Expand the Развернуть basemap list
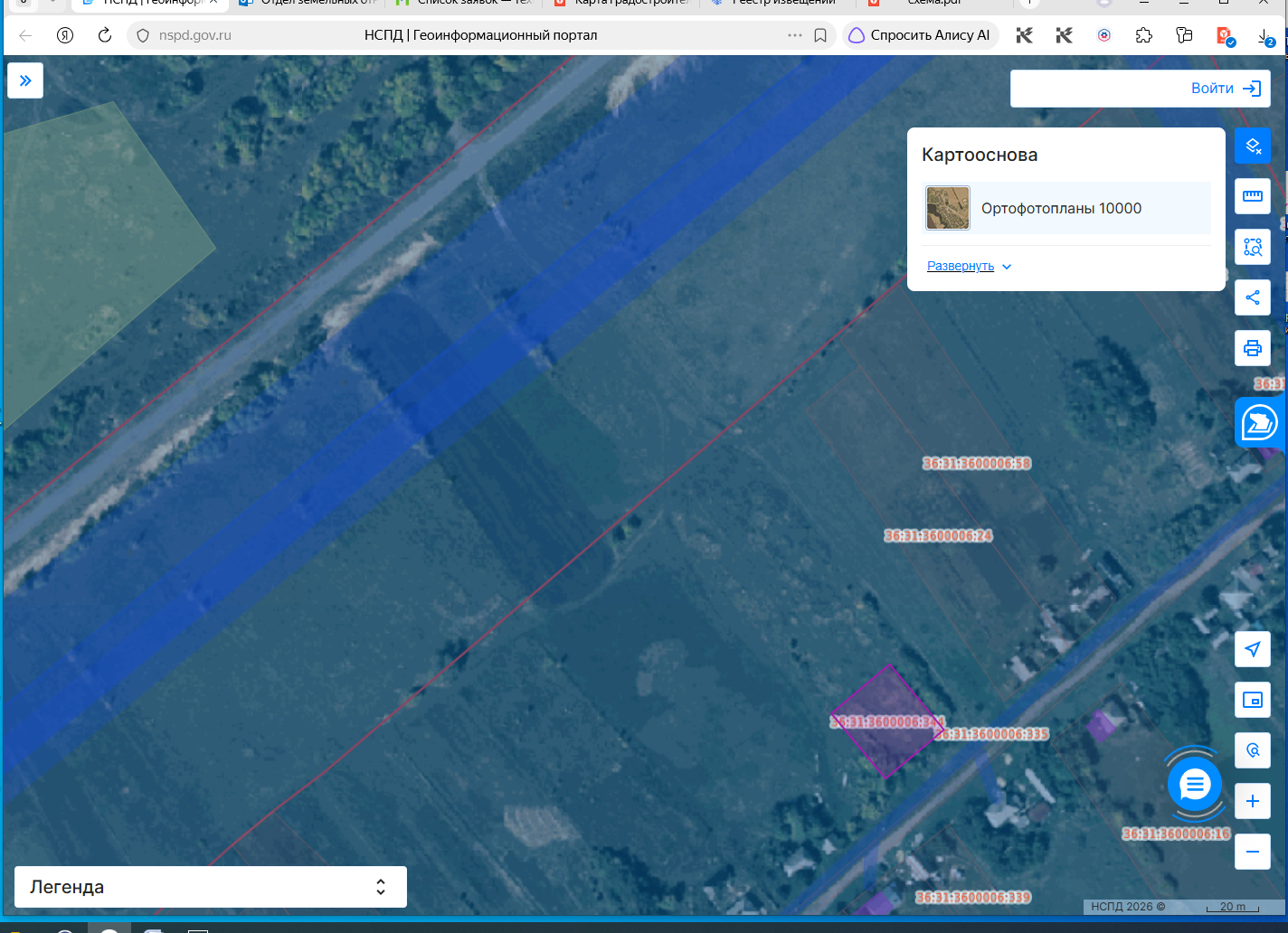This screenshot has width=1288, height=933. [969, 266]
